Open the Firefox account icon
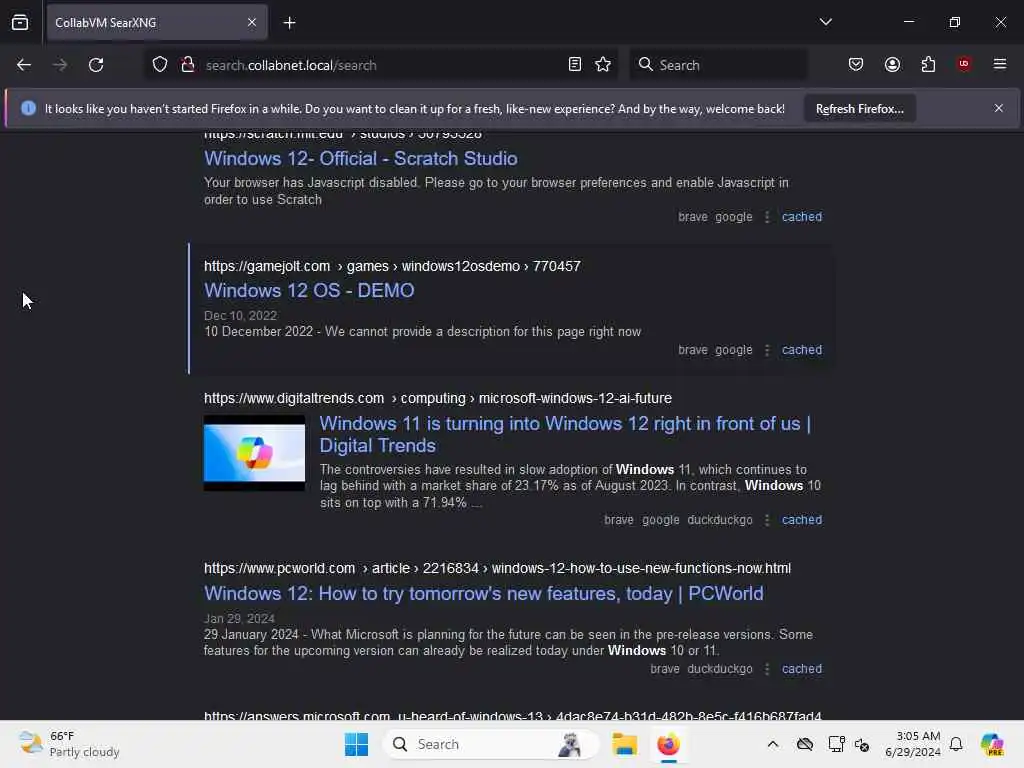Screen dimensions: 1024x768 pos(893,65)
